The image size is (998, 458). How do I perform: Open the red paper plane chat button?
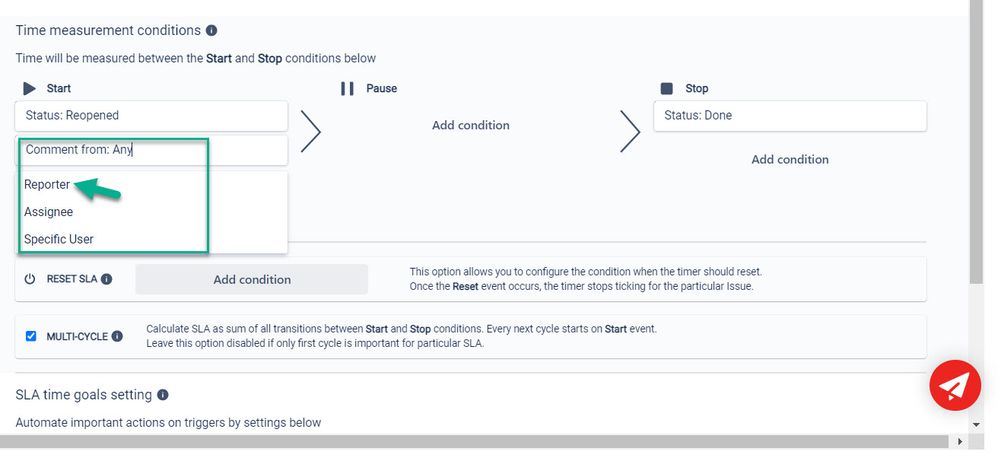click(955, 385)
